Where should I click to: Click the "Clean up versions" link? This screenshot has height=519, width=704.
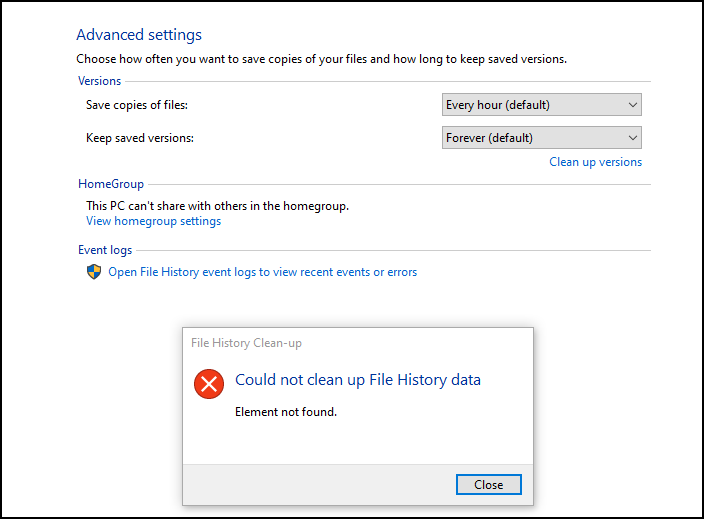tap(595, 162)
